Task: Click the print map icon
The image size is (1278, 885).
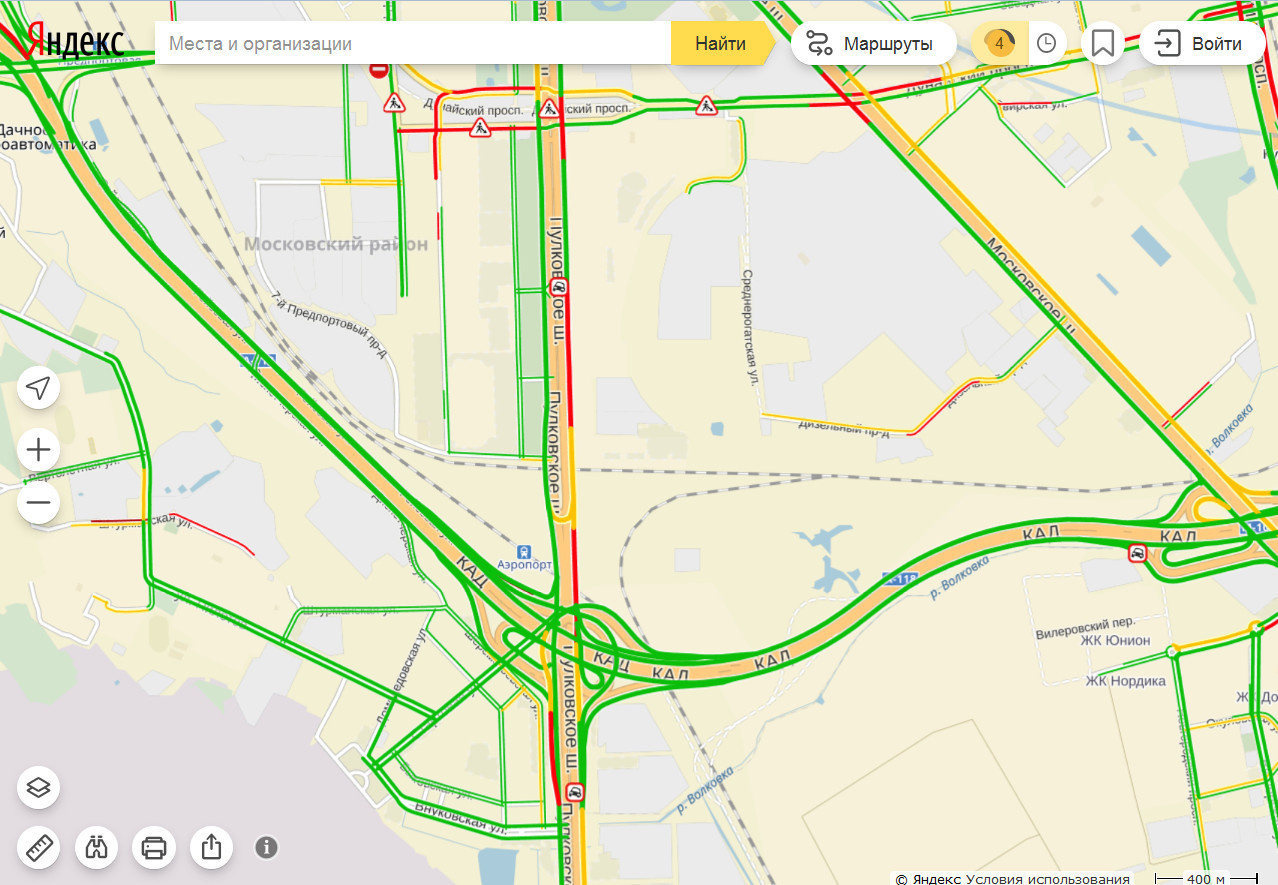Action: (153, 848)
